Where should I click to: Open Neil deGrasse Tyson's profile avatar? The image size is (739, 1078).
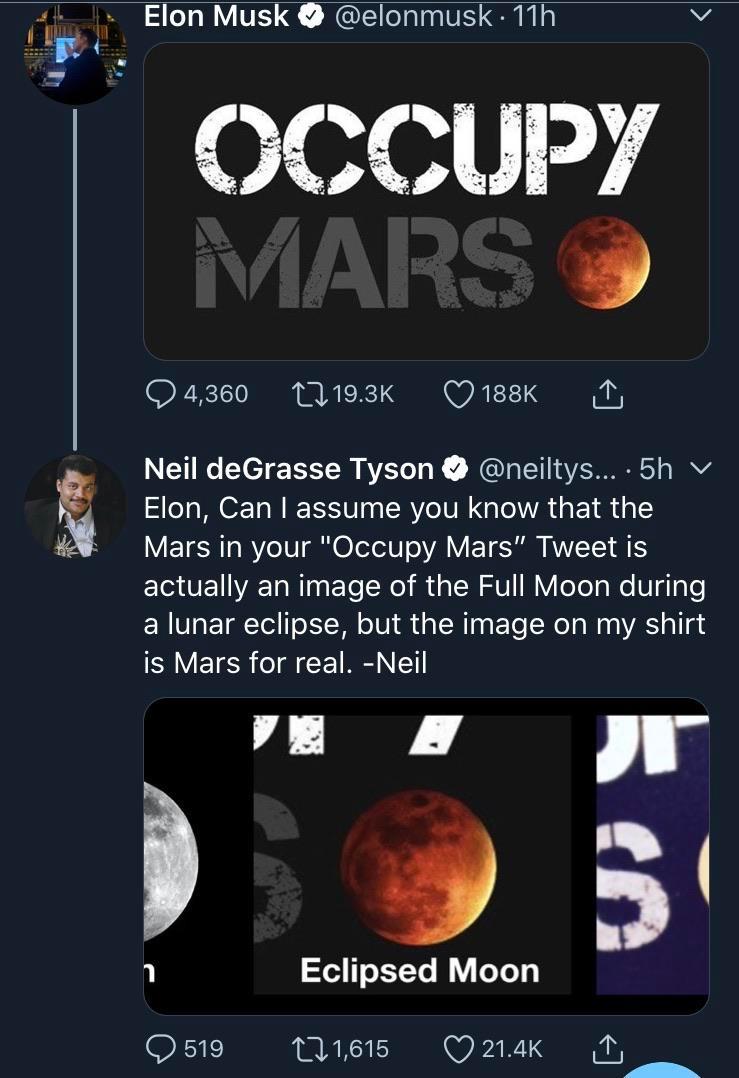[75, 507]
